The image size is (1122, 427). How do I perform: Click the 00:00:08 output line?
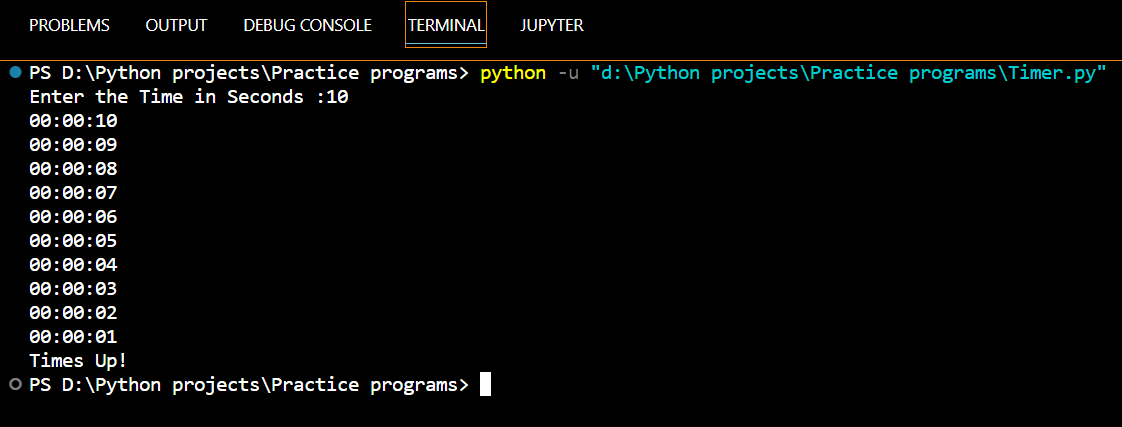click(x=74, y=169)
